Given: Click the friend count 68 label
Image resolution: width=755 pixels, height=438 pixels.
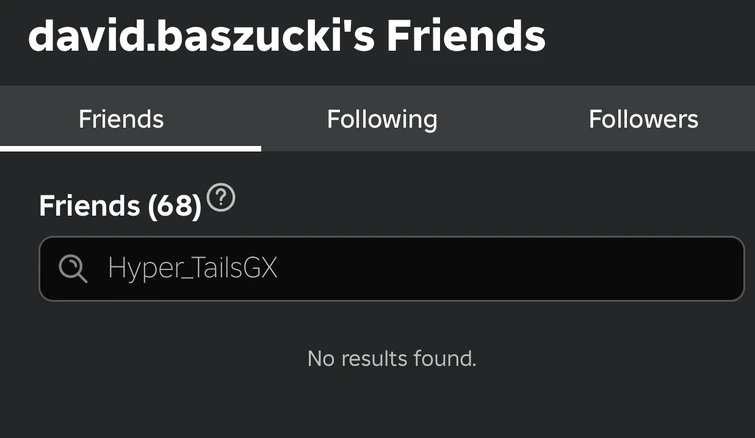Looking at the screenshot, I should pyautogui.click(x=175, y=206).
